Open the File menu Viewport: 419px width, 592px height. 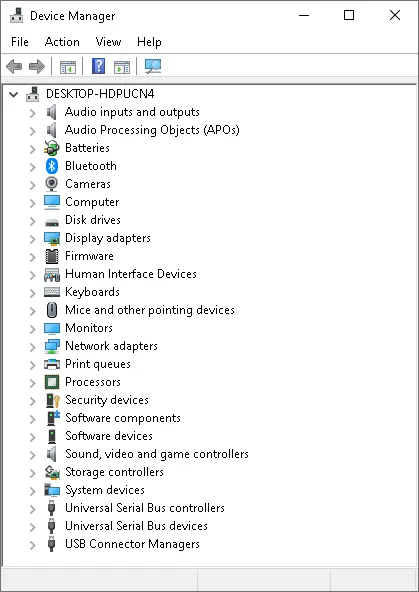pyautogui.click(x=20, y=42)
